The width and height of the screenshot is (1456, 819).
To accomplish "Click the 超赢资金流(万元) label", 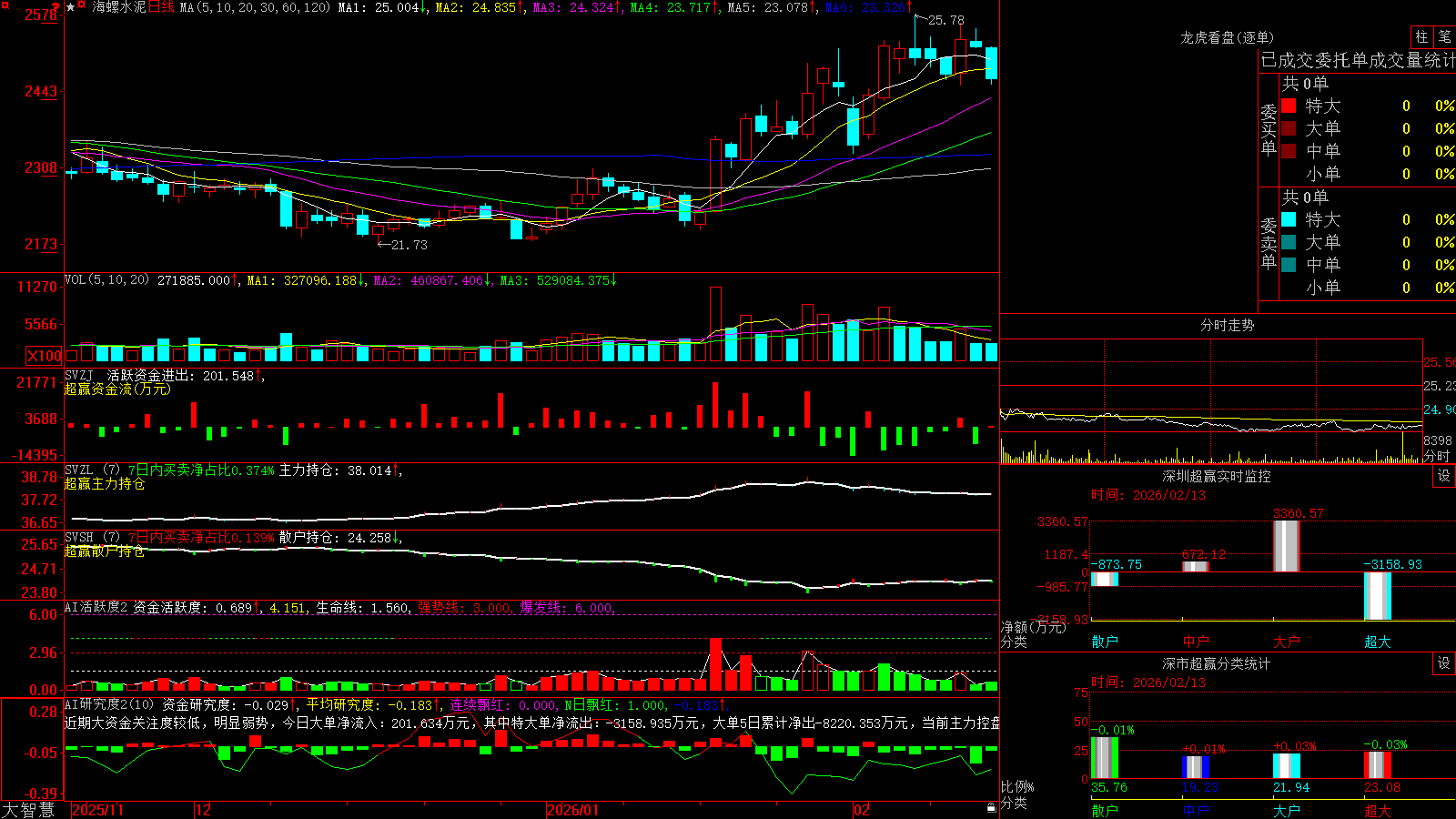I will (x=117, y=389).
